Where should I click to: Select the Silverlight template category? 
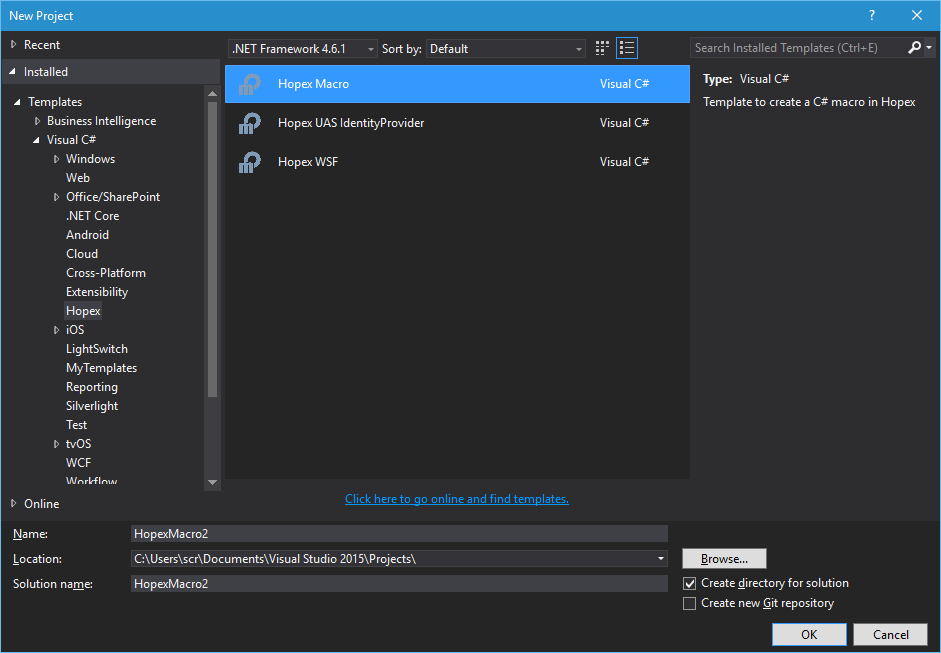pyautogui.click(x=92, y=406)
